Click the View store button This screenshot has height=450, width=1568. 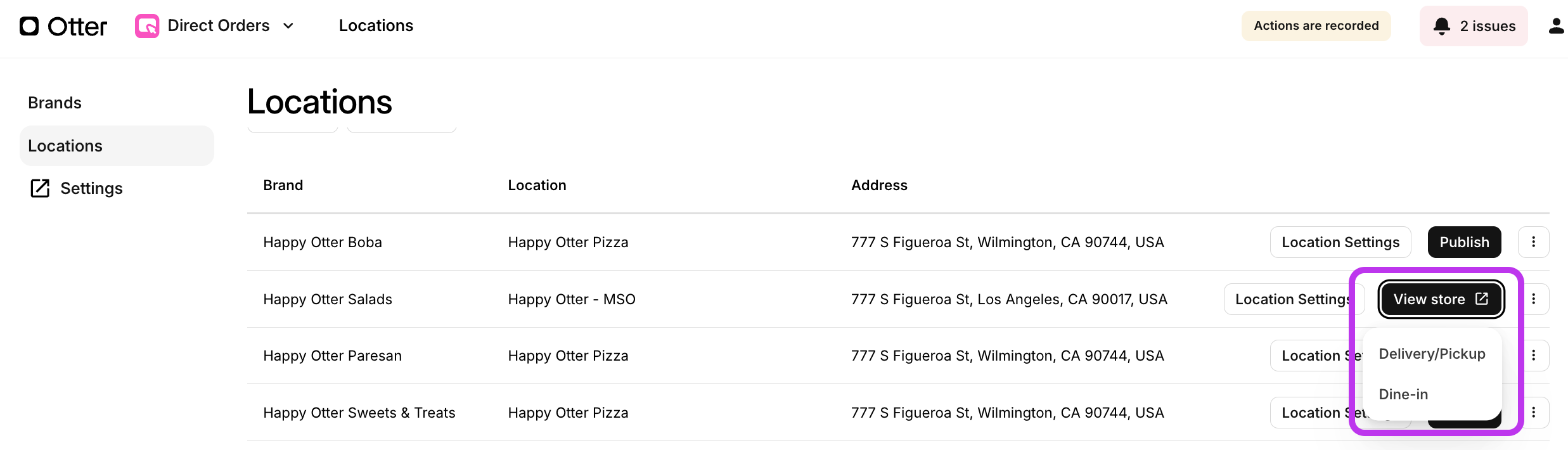click(1441, 299)
